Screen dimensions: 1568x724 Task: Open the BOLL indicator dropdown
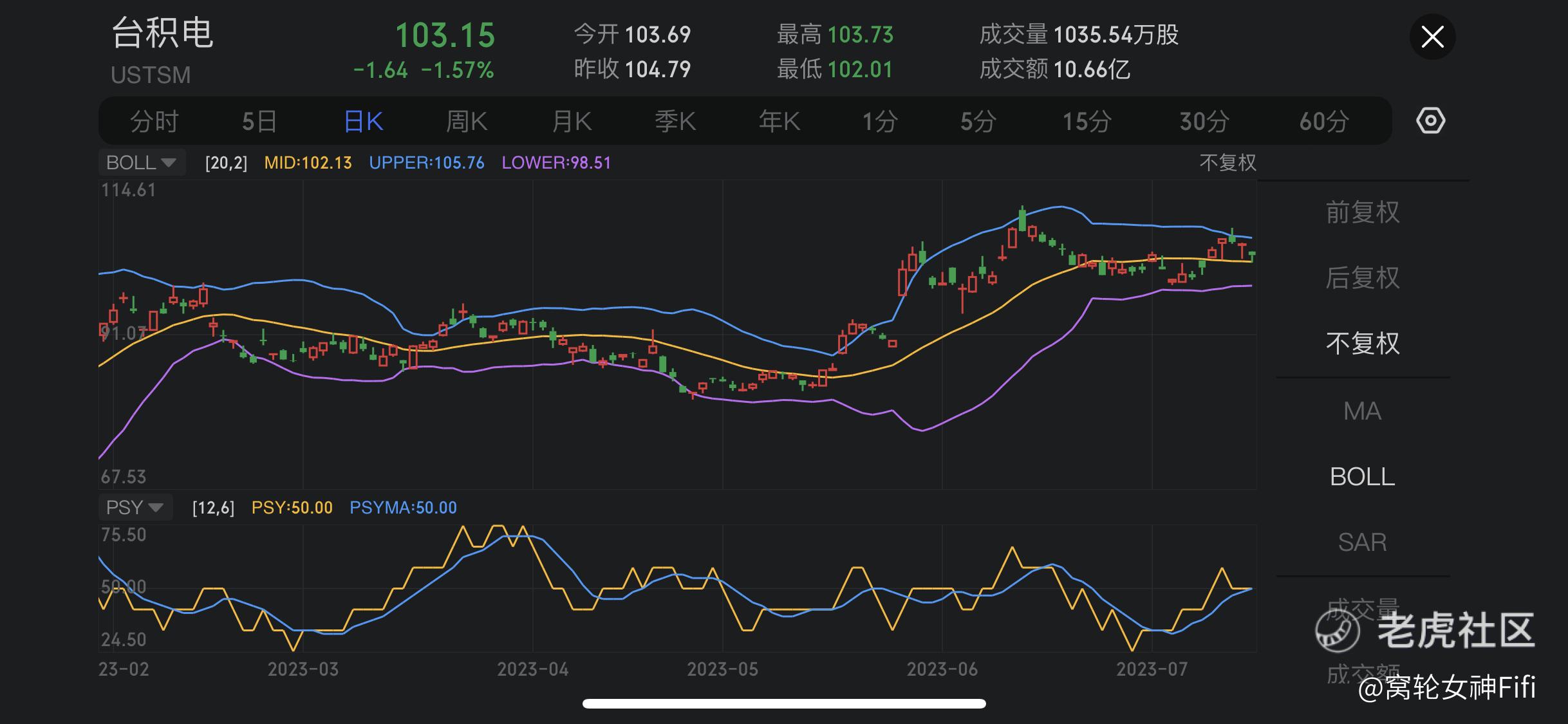142,162
